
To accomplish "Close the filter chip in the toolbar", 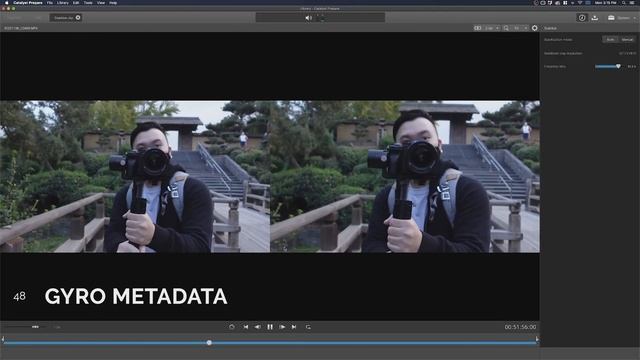I will [x=78, y=18].
